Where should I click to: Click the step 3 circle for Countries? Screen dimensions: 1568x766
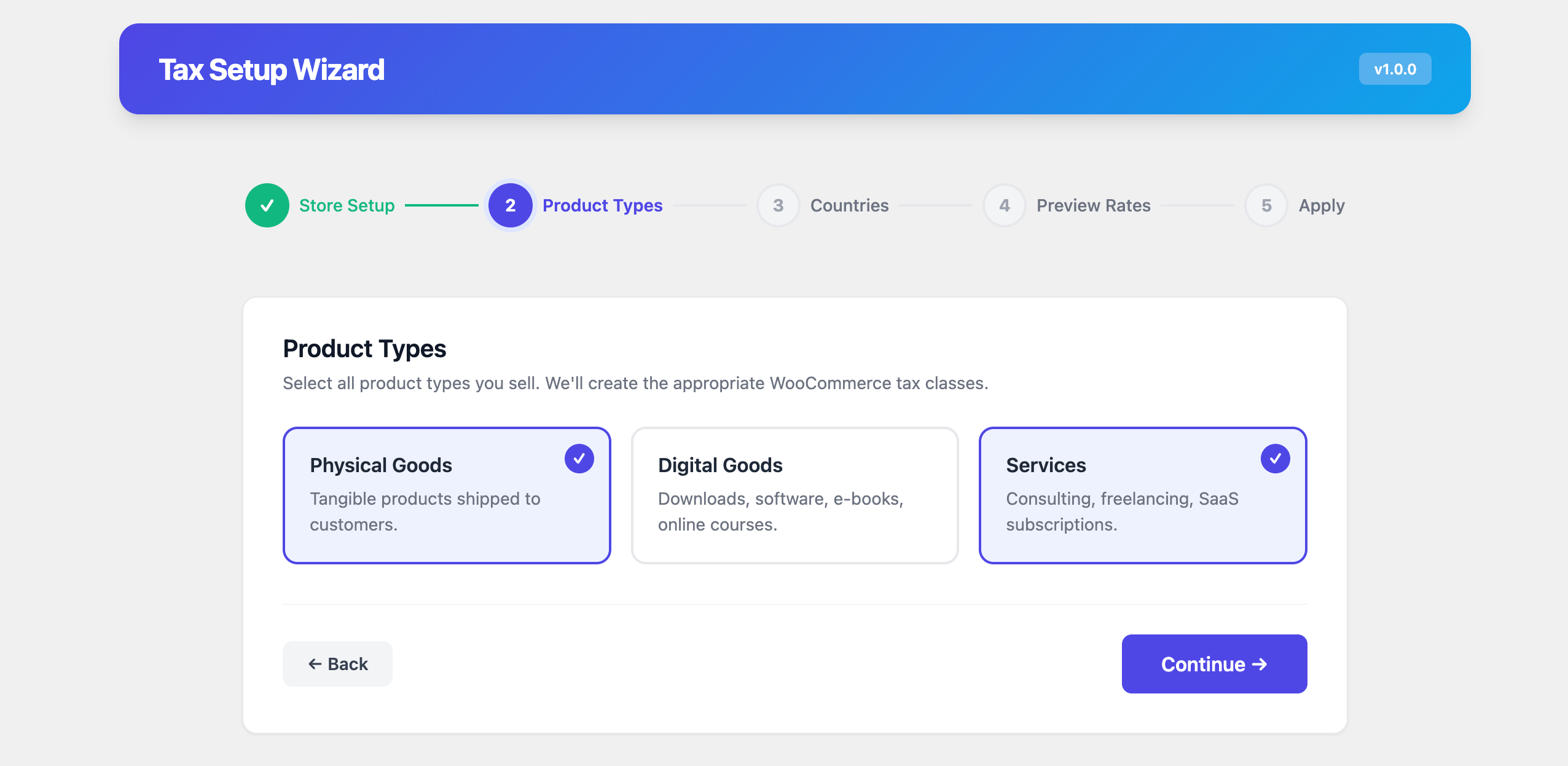[x=778, y=205]
